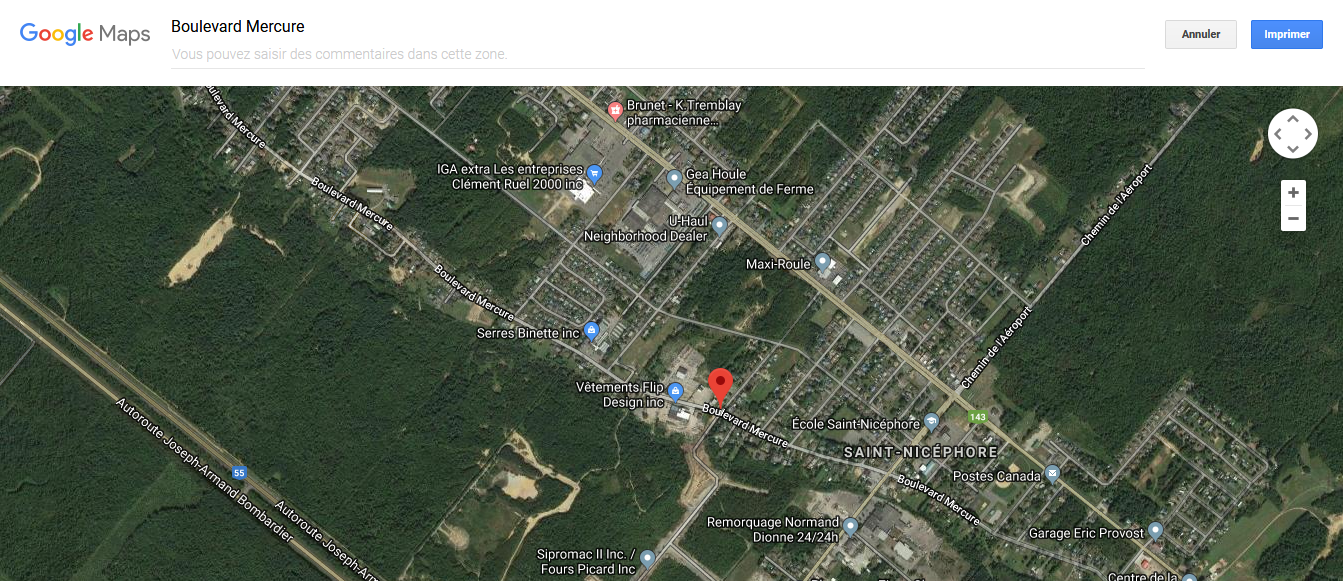
Task: Click the comments field under Boulevard Mercure
Action: coord(657,54)
